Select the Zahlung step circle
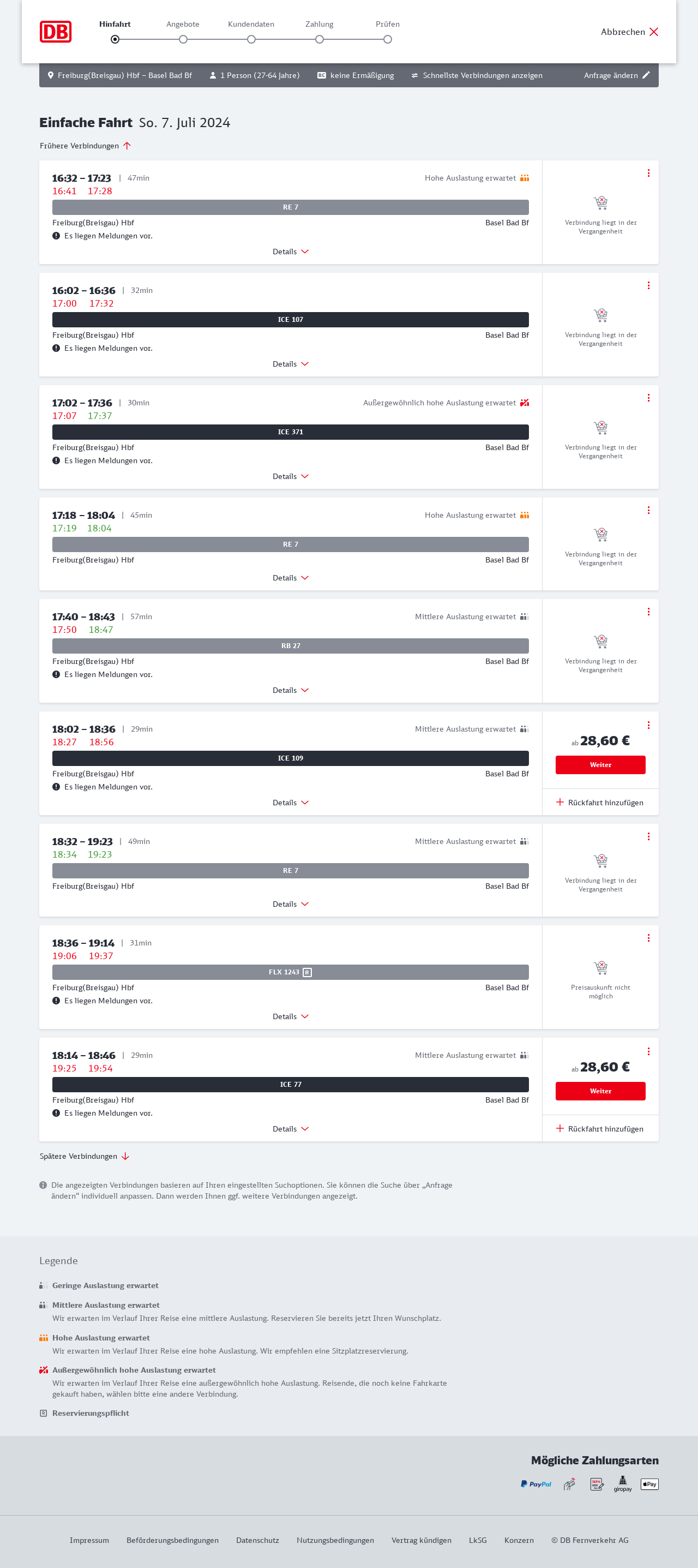The image size is (698, 1568). (320, 40)
